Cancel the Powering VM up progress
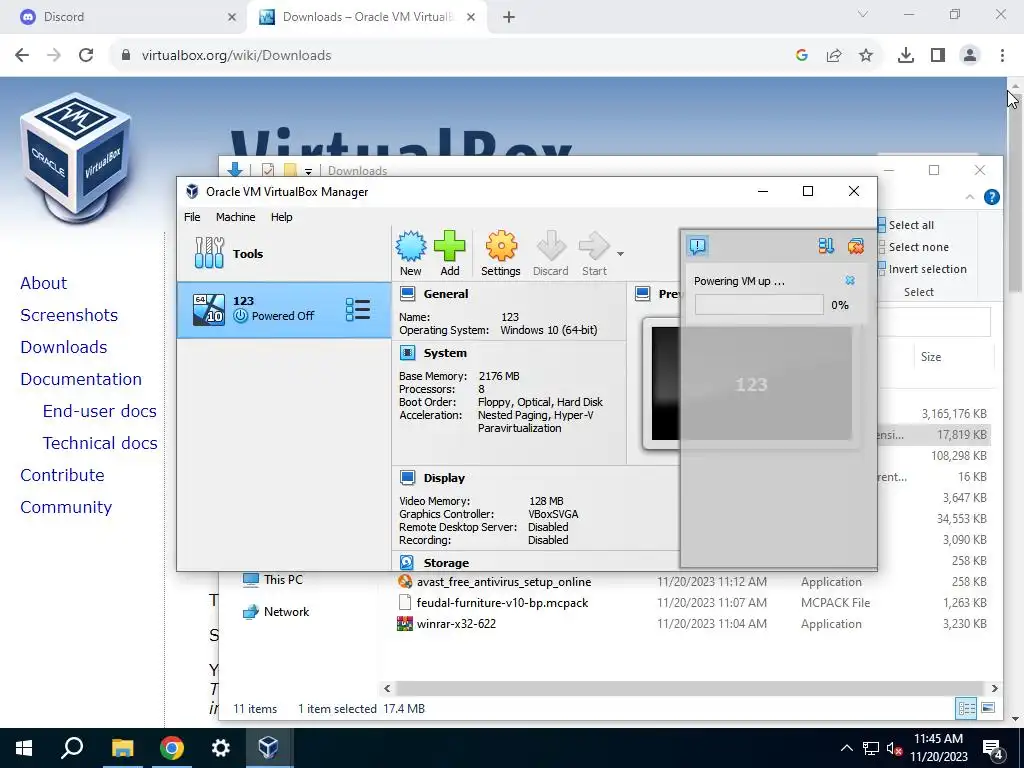Image resolution: width=1024 pixels, height=768 pixels. tap(850, 280)
